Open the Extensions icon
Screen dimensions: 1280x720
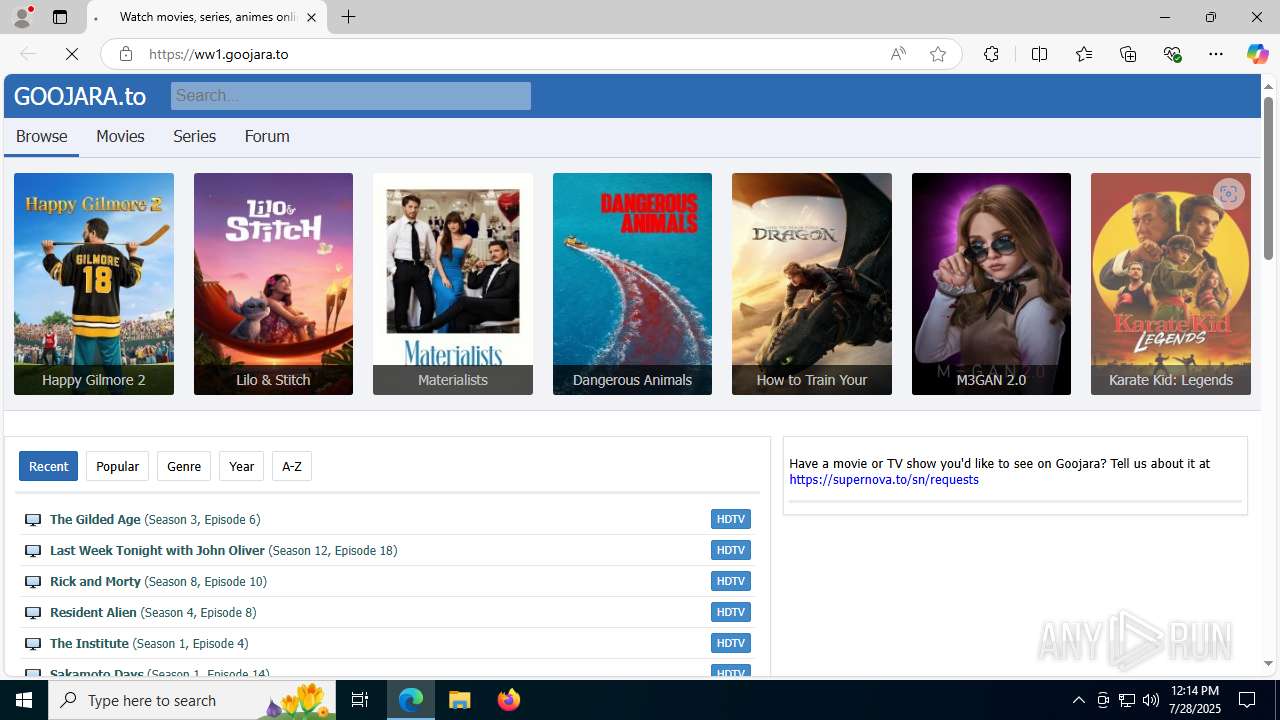click(991, 54)
